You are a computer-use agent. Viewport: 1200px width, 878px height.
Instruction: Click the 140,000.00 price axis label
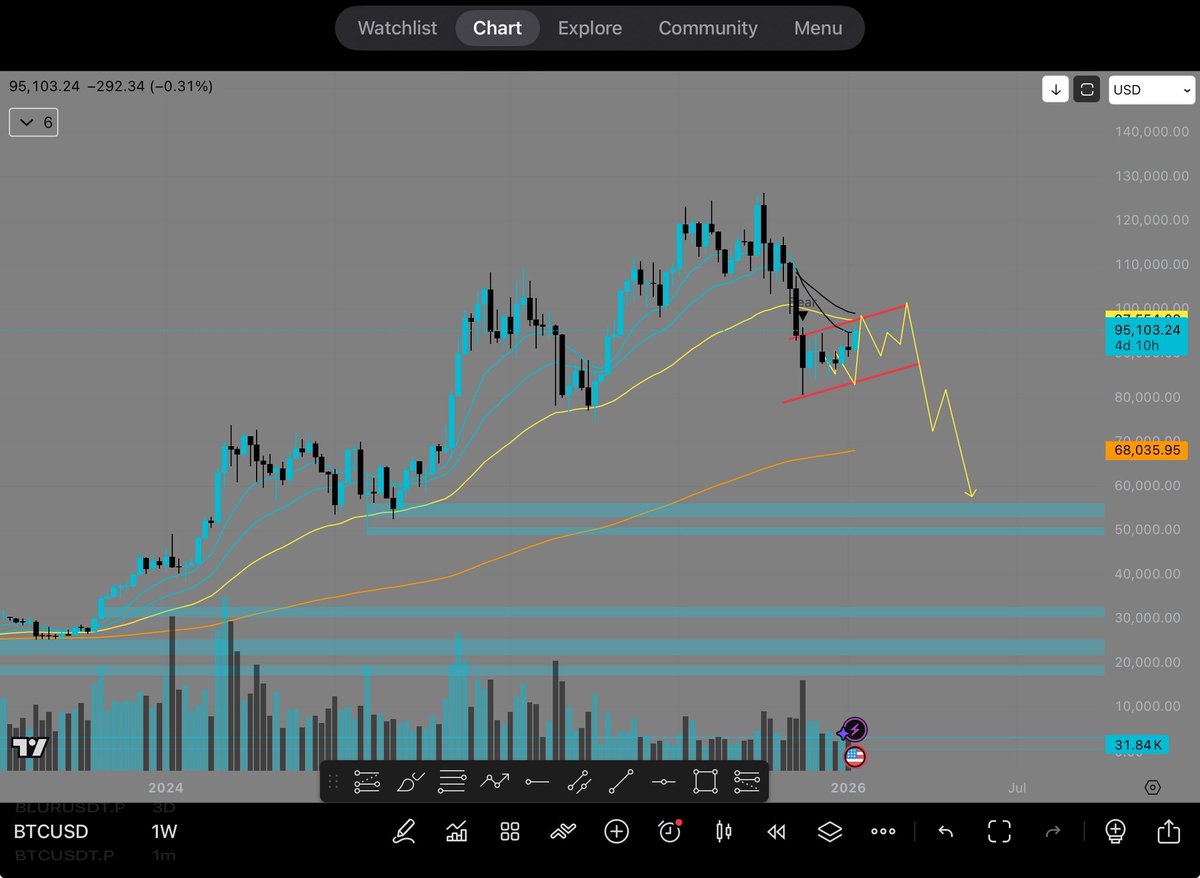click(x=1150, y=132)
